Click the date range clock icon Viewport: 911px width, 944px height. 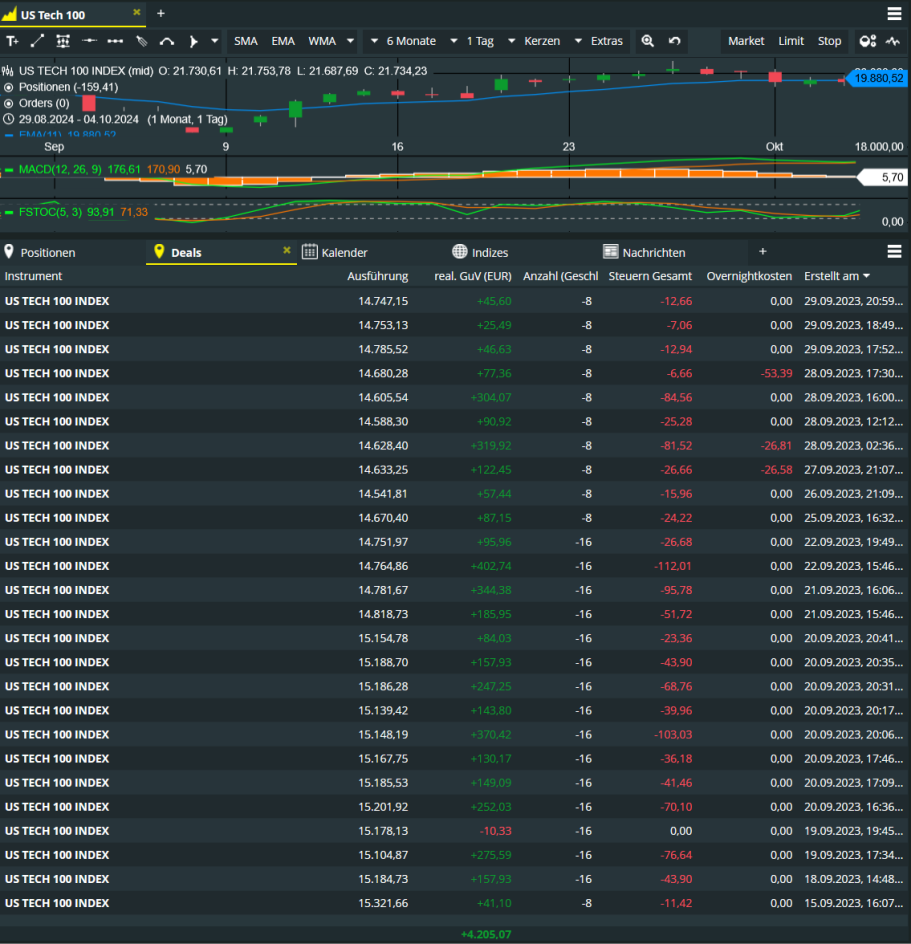coord(8,119)
